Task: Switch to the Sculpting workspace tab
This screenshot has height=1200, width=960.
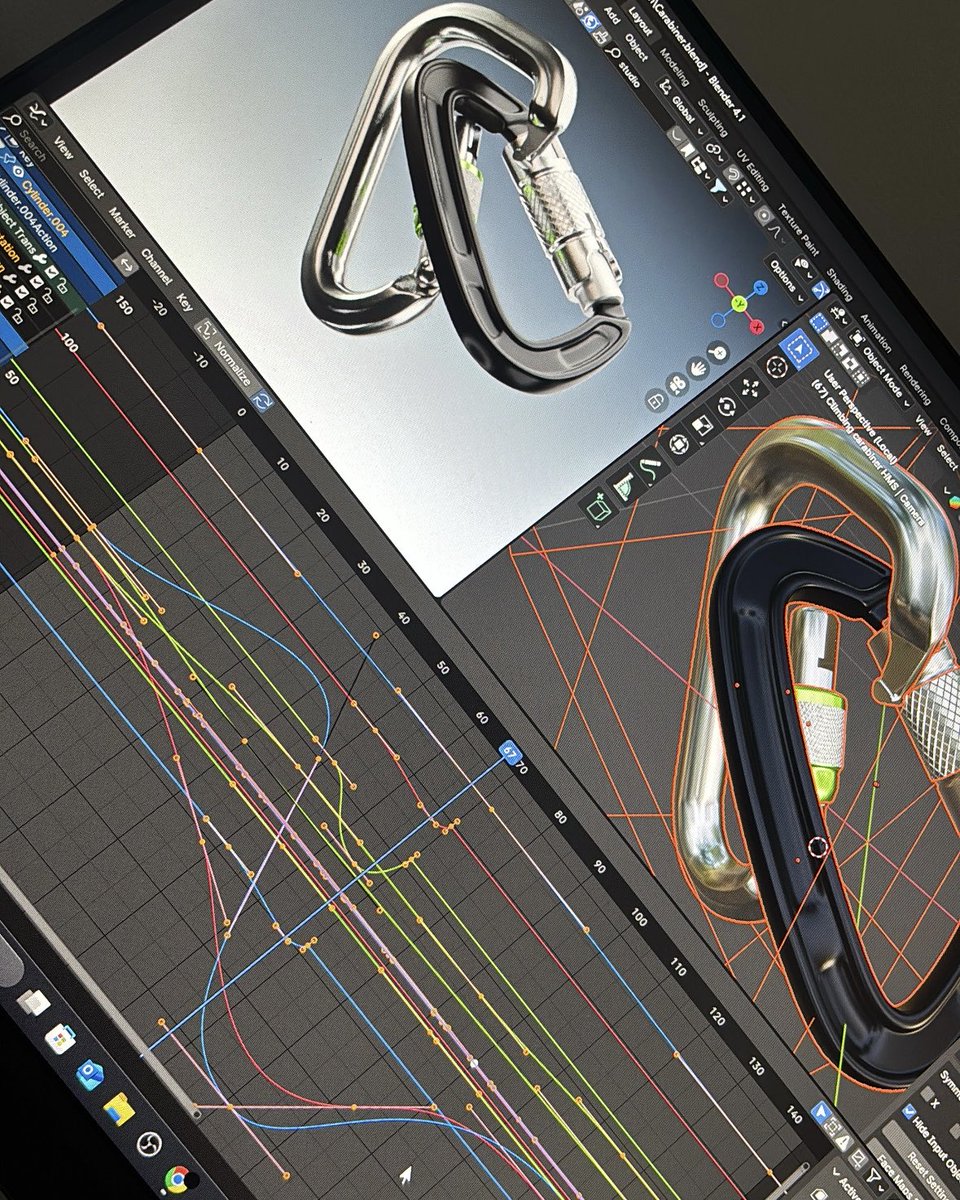Action: coord(712,119)
